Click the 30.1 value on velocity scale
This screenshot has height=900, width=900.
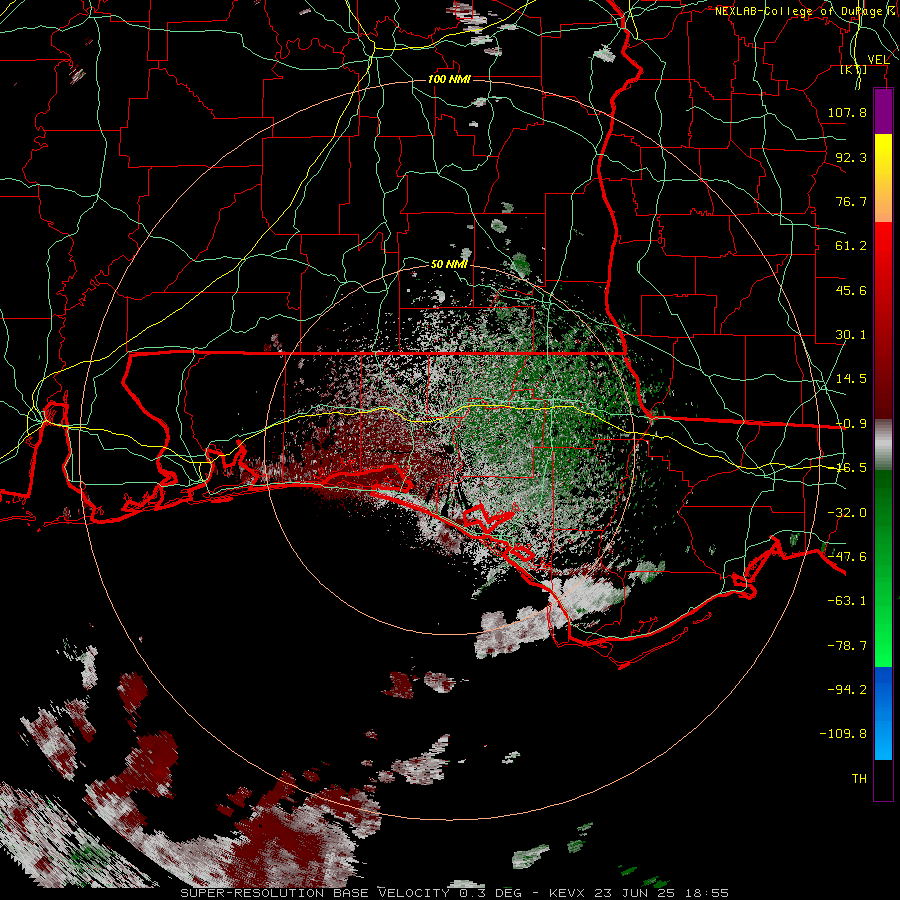click(851, 335)
